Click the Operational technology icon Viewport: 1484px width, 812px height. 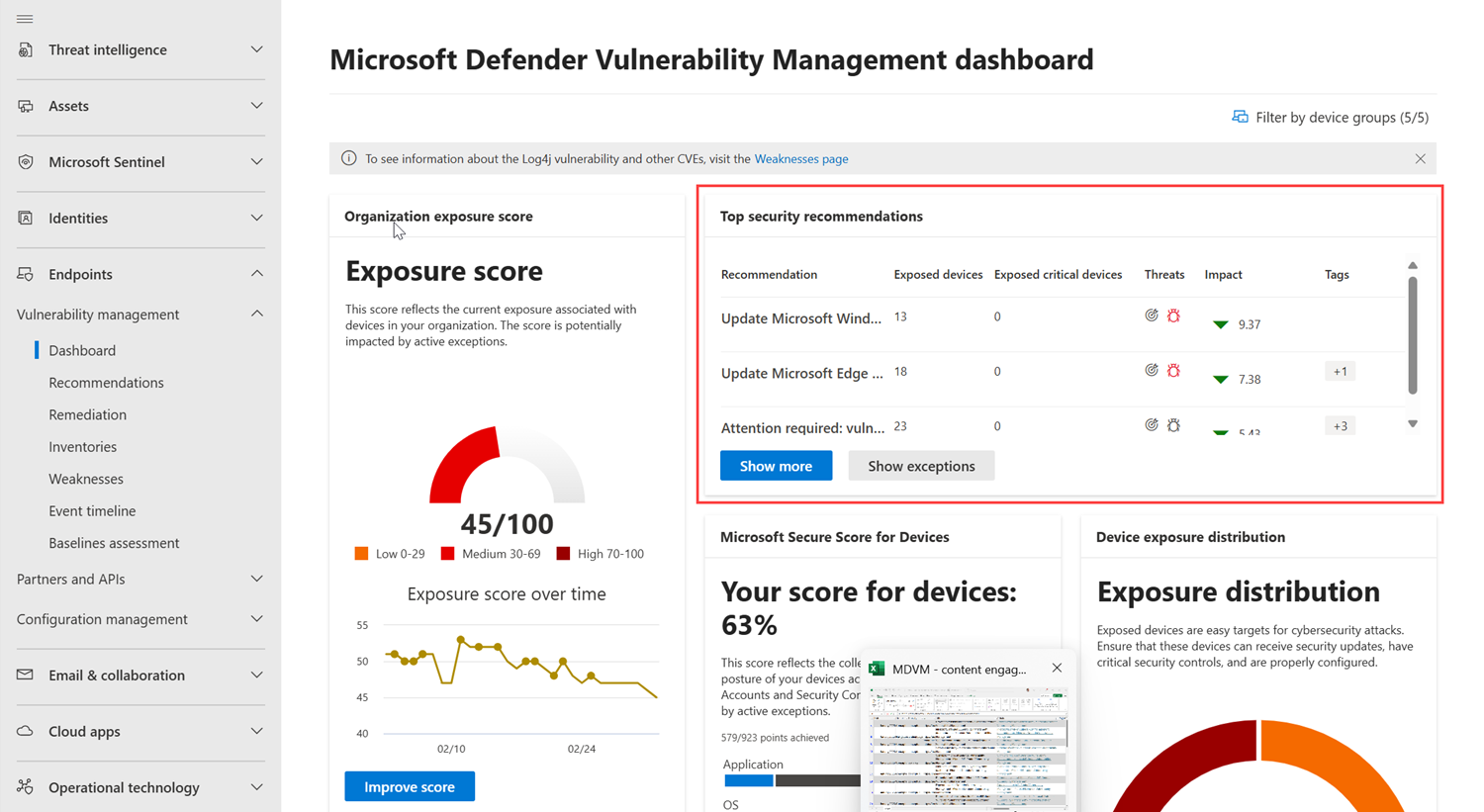26,787
